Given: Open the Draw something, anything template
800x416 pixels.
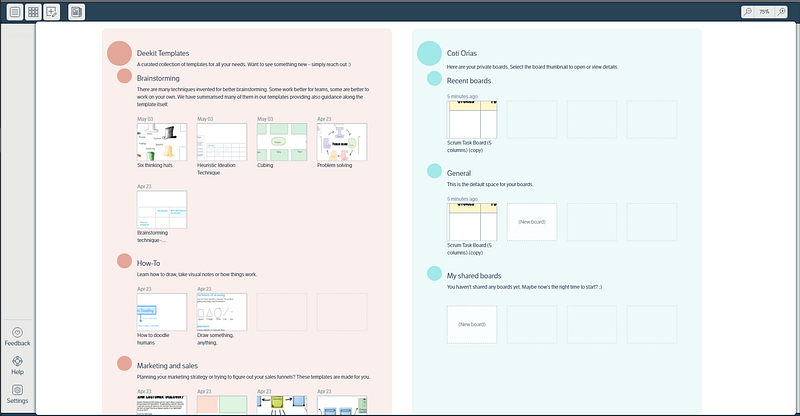Looking at the screenshot, I should point(222,312).
